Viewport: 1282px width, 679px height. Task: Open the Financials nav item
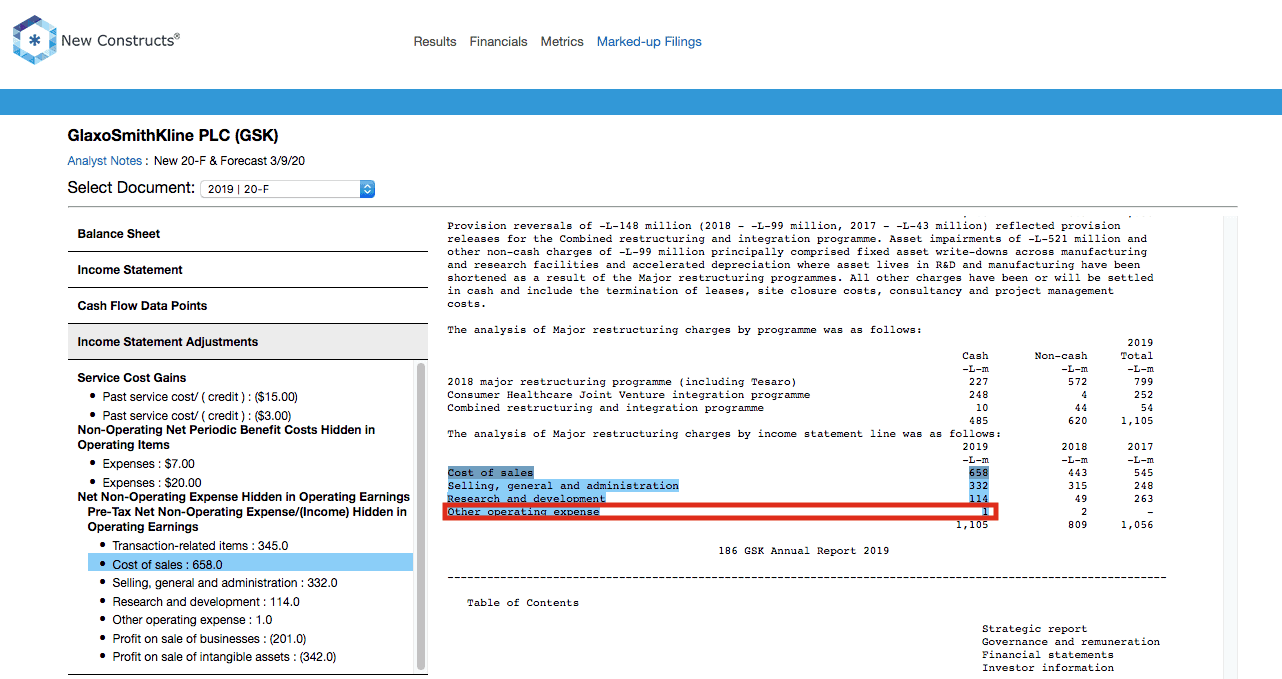tap(498, 42)
